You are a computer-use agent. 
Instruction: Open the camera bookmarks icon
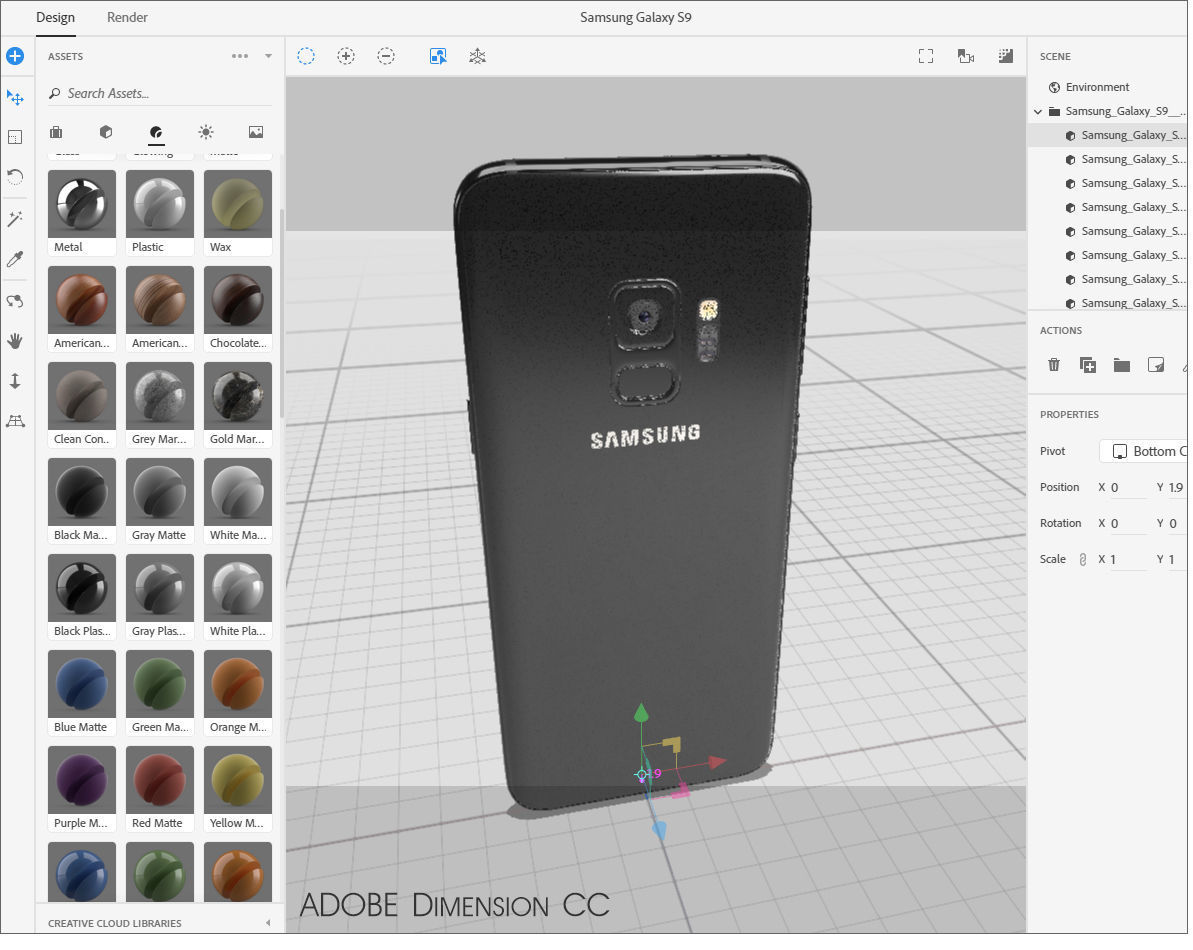click(x=966, y=56)
